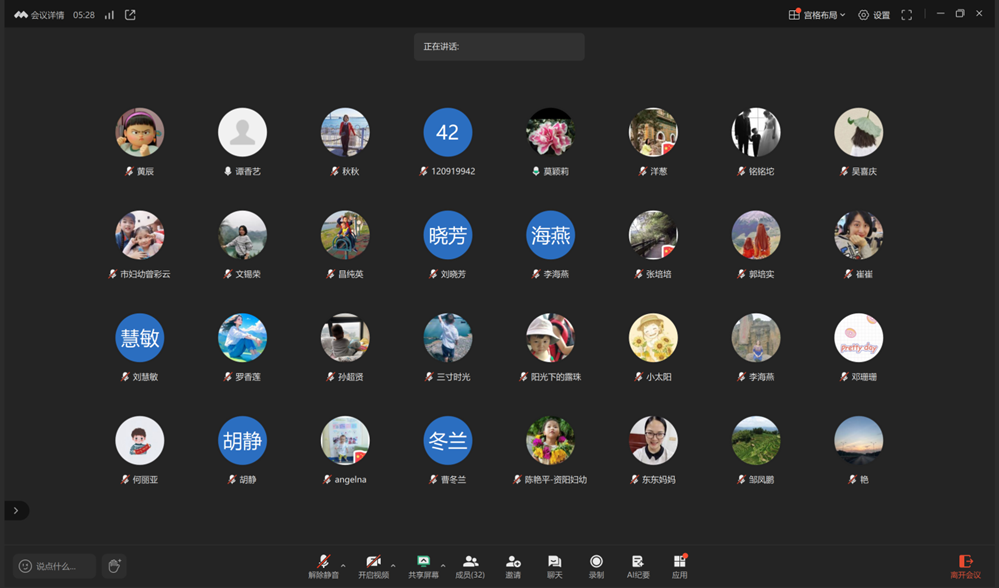999x588 pixels.
Task: Expand audio options arrow beside 解除静音
Action: click(x=343, y=565)
